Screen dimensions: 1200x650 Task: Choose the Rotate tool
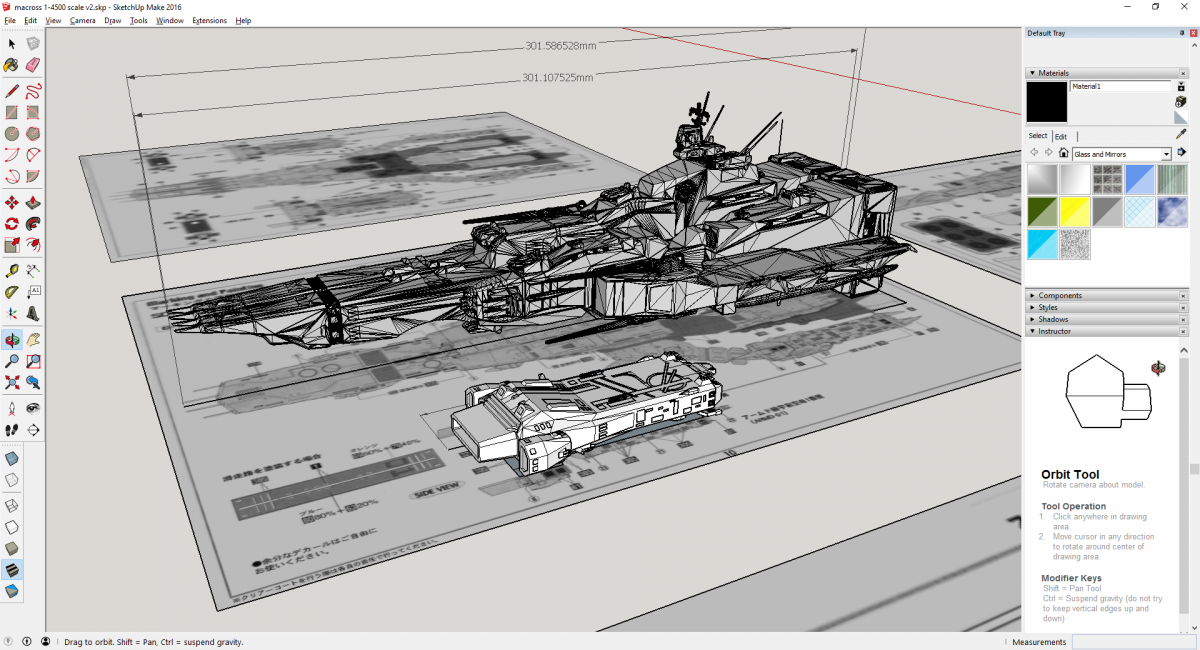[x=12, y=224]
